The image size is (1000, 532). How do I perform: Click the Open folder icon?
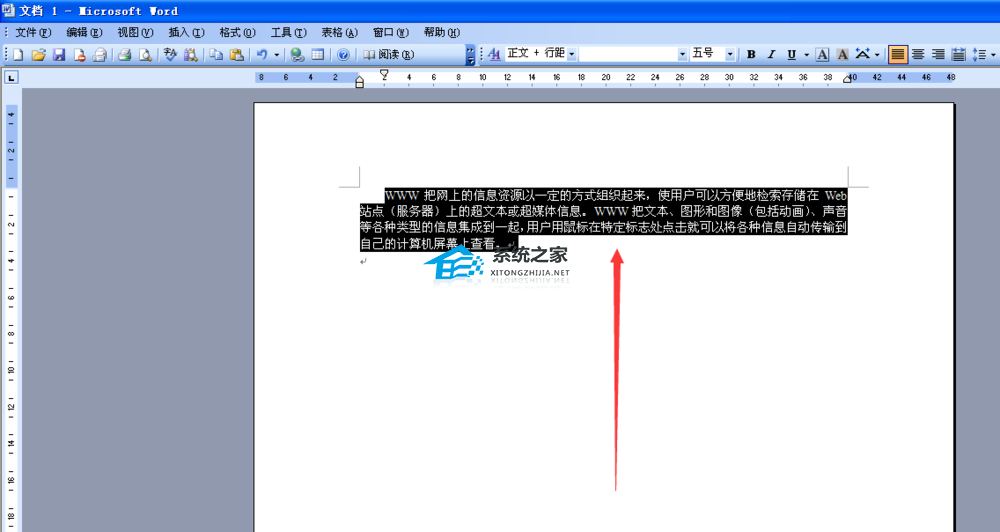click(38, 55)
